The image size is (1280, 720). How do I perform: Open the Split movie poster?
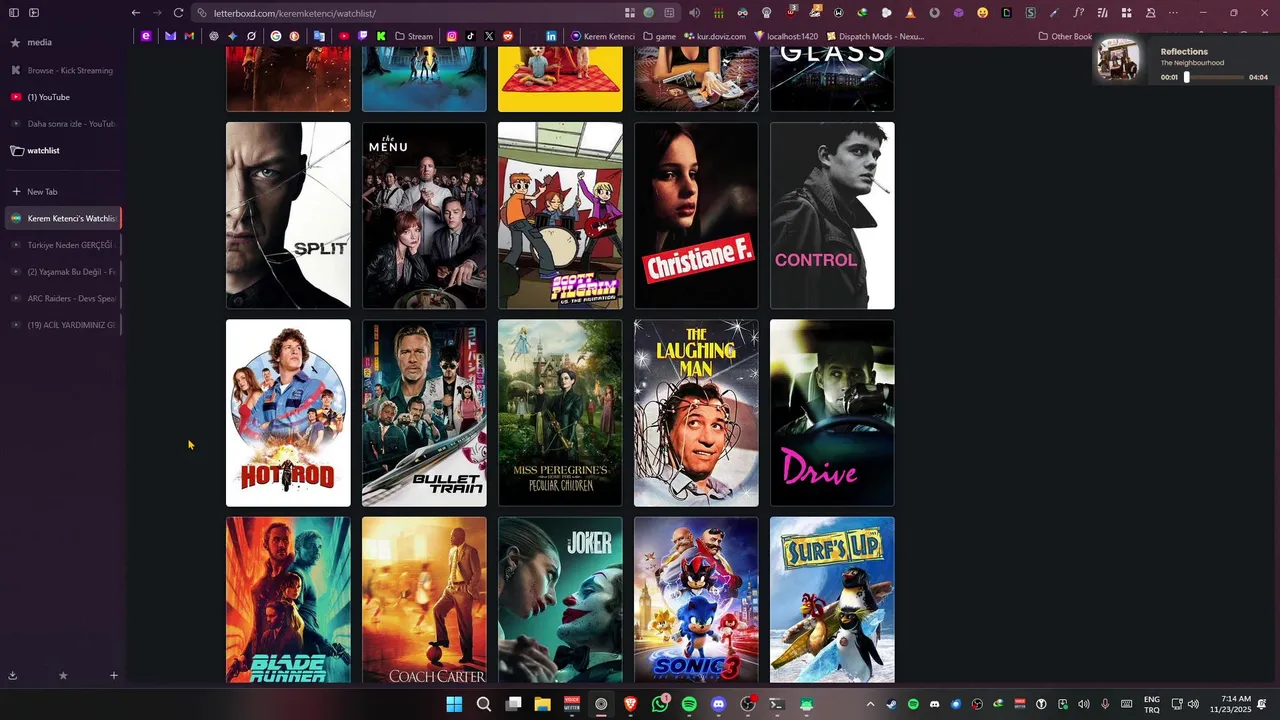[288, 215]
